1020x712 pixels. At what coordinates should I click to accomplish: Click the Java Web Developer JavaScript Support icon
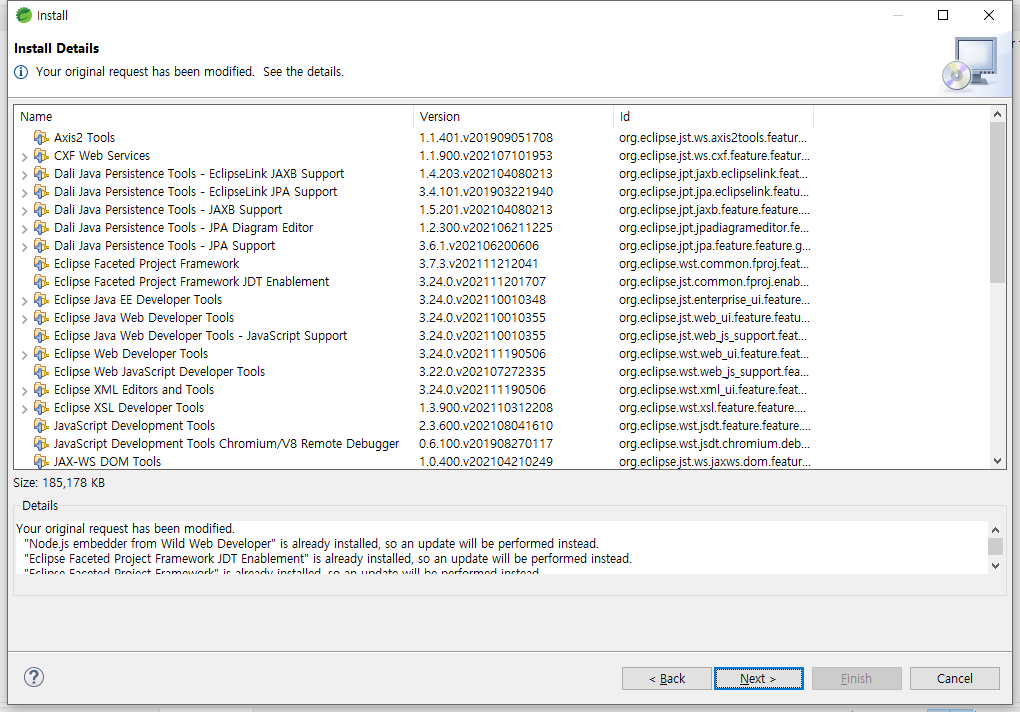(41, 336)
